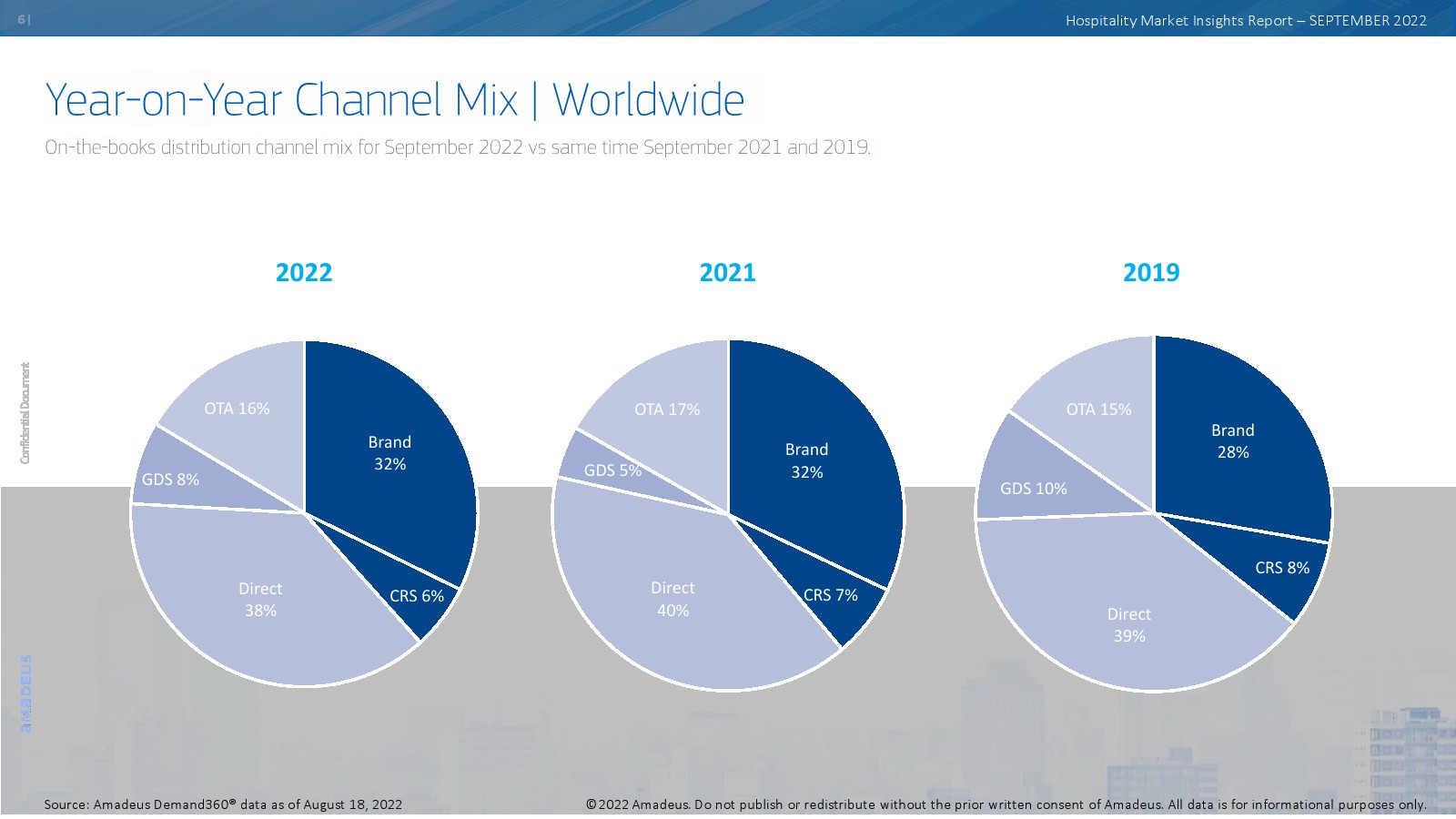The image size is (1456, 819).
Task: Click the Amadeus logo on left edge
Action: pyautogui.click(x=25, y=693)
